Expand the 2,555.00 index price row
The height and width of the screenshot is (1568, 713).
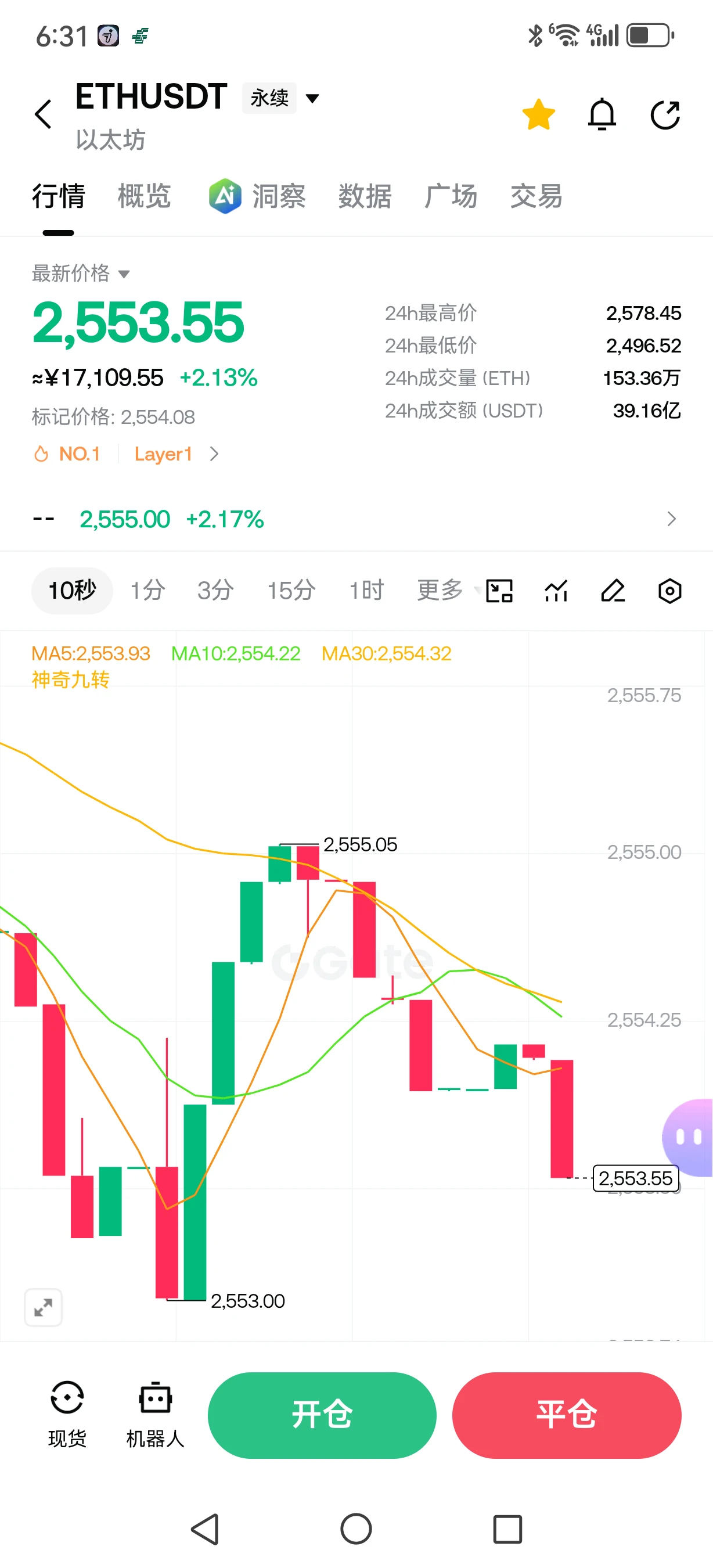(x=356, y=519)
